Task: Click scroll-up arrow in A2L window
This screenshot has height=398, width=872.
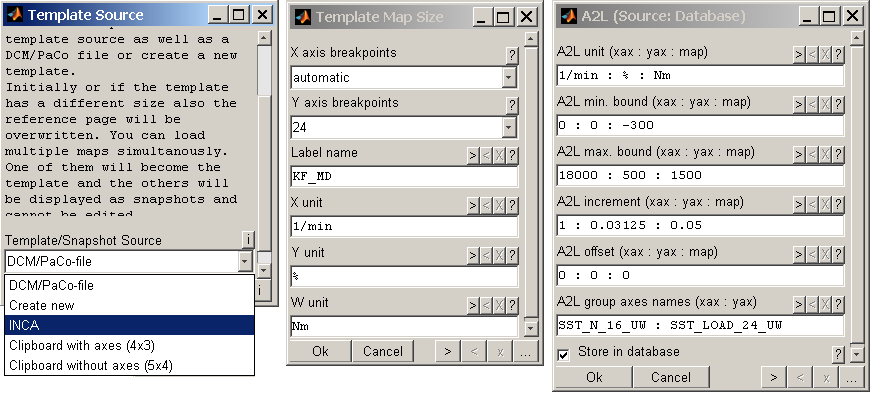Action: pyautogui.click(x=858, y=38)
